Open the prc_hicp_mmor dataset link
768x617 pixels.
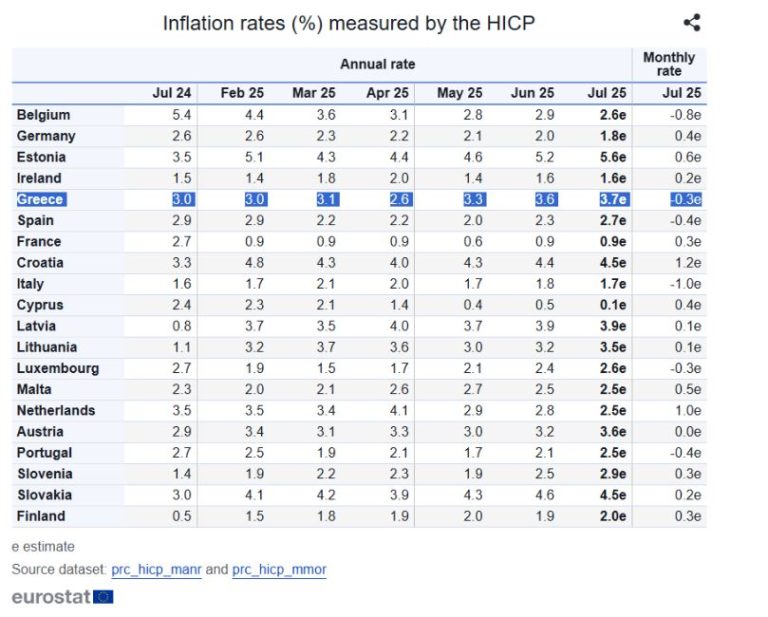click(279, 569)
